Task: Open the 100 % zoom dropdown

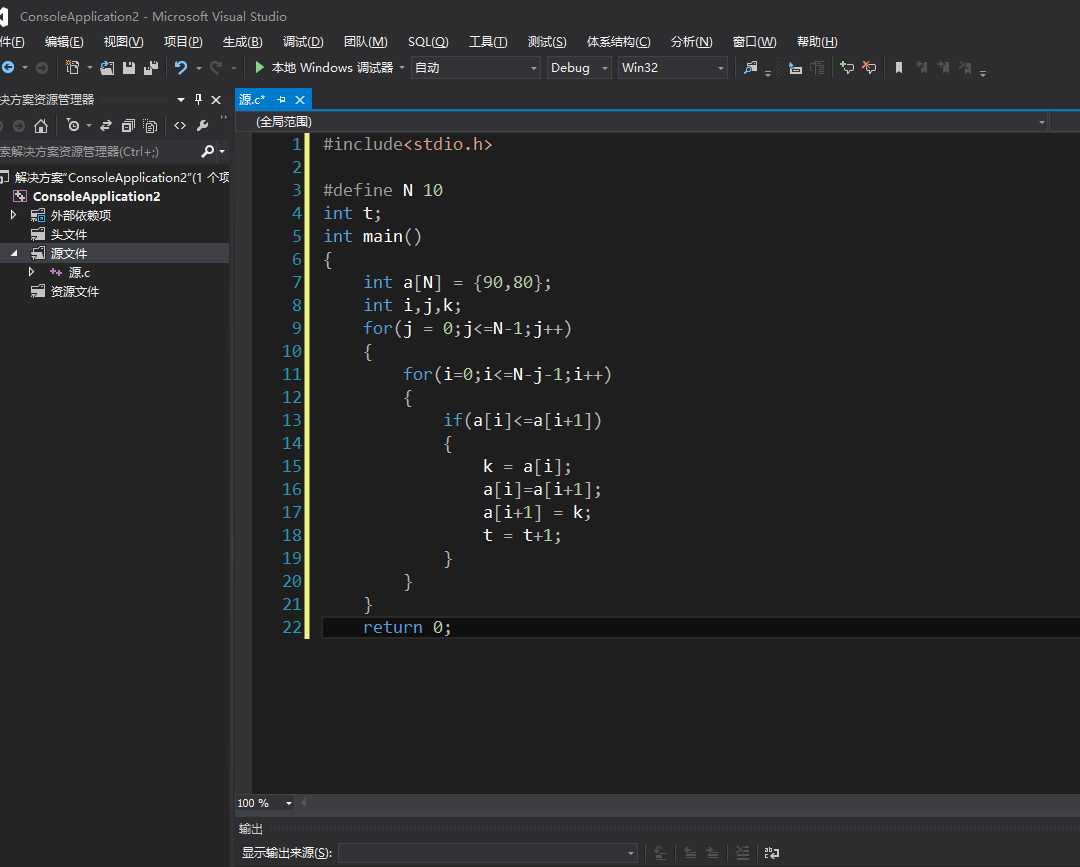Action: [289, 804]
